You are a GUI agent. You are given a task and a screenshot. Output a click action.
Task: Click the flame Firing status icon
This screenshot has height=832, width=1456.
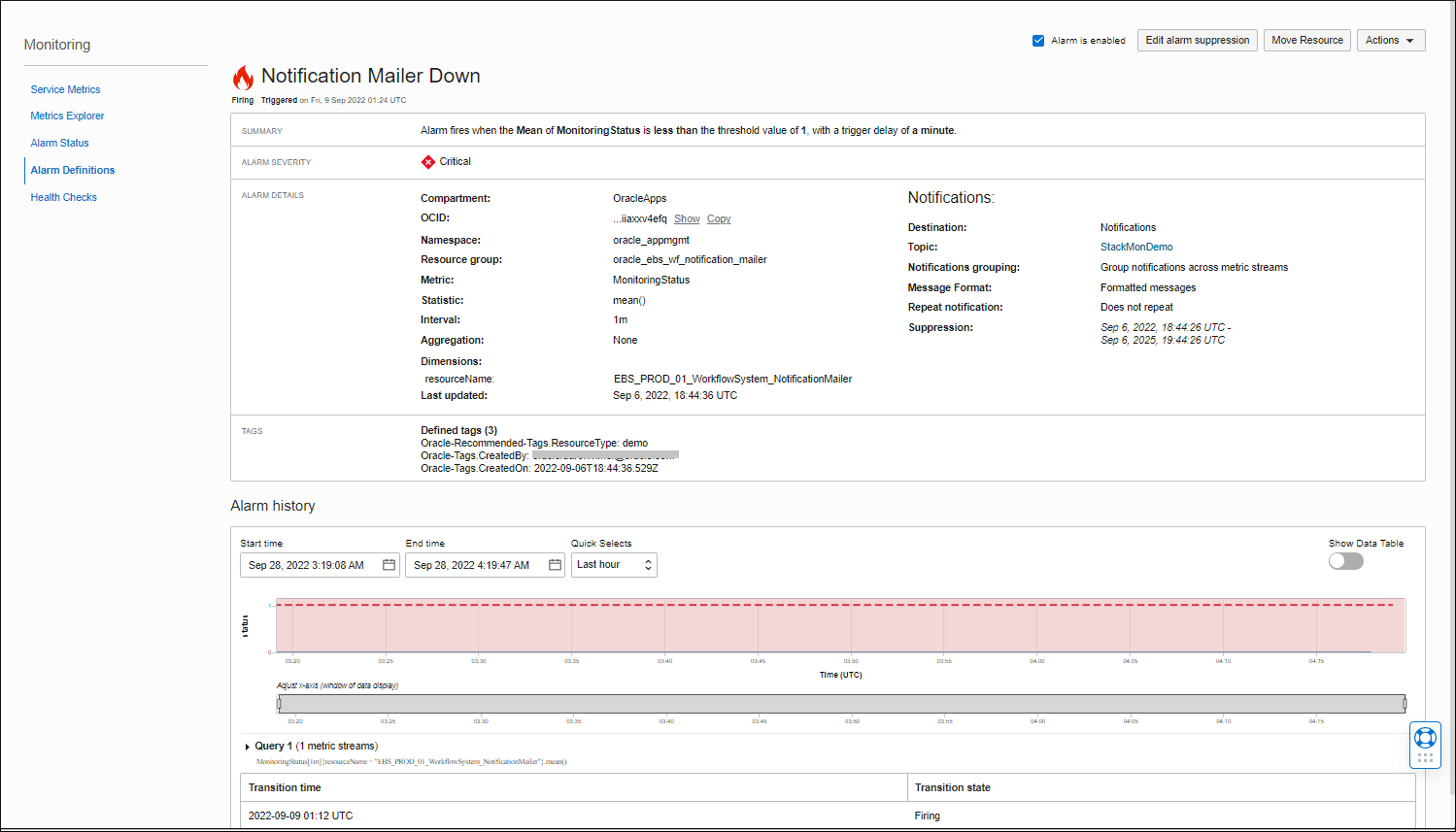click(x=242, y=76)
